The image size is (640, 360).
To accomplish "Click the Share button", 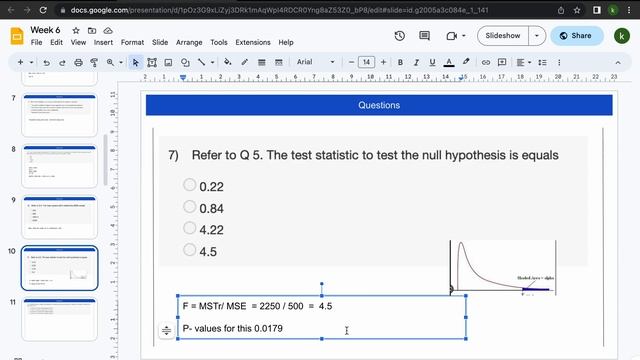I will 576,36.
